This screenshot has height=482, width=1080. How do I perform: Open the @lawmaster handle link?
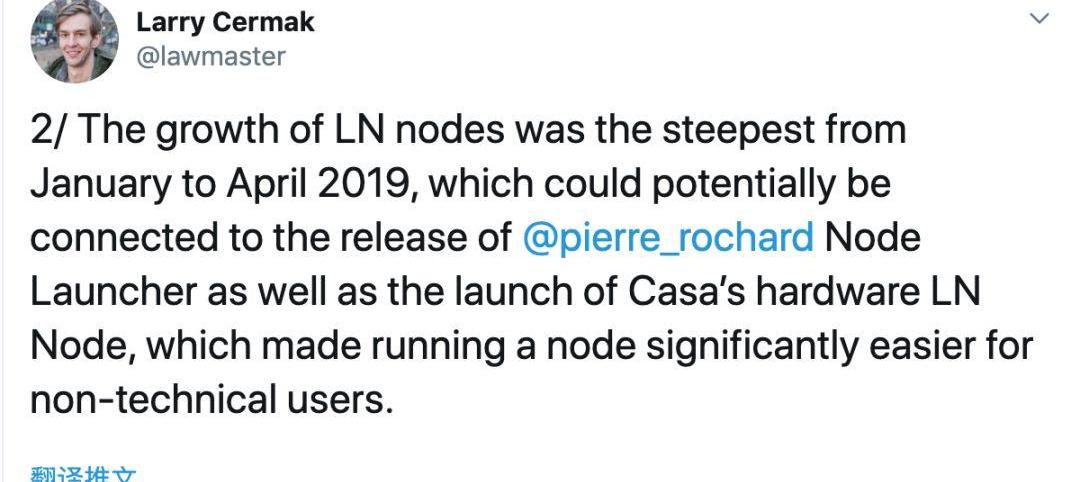[x=210, y=55]
